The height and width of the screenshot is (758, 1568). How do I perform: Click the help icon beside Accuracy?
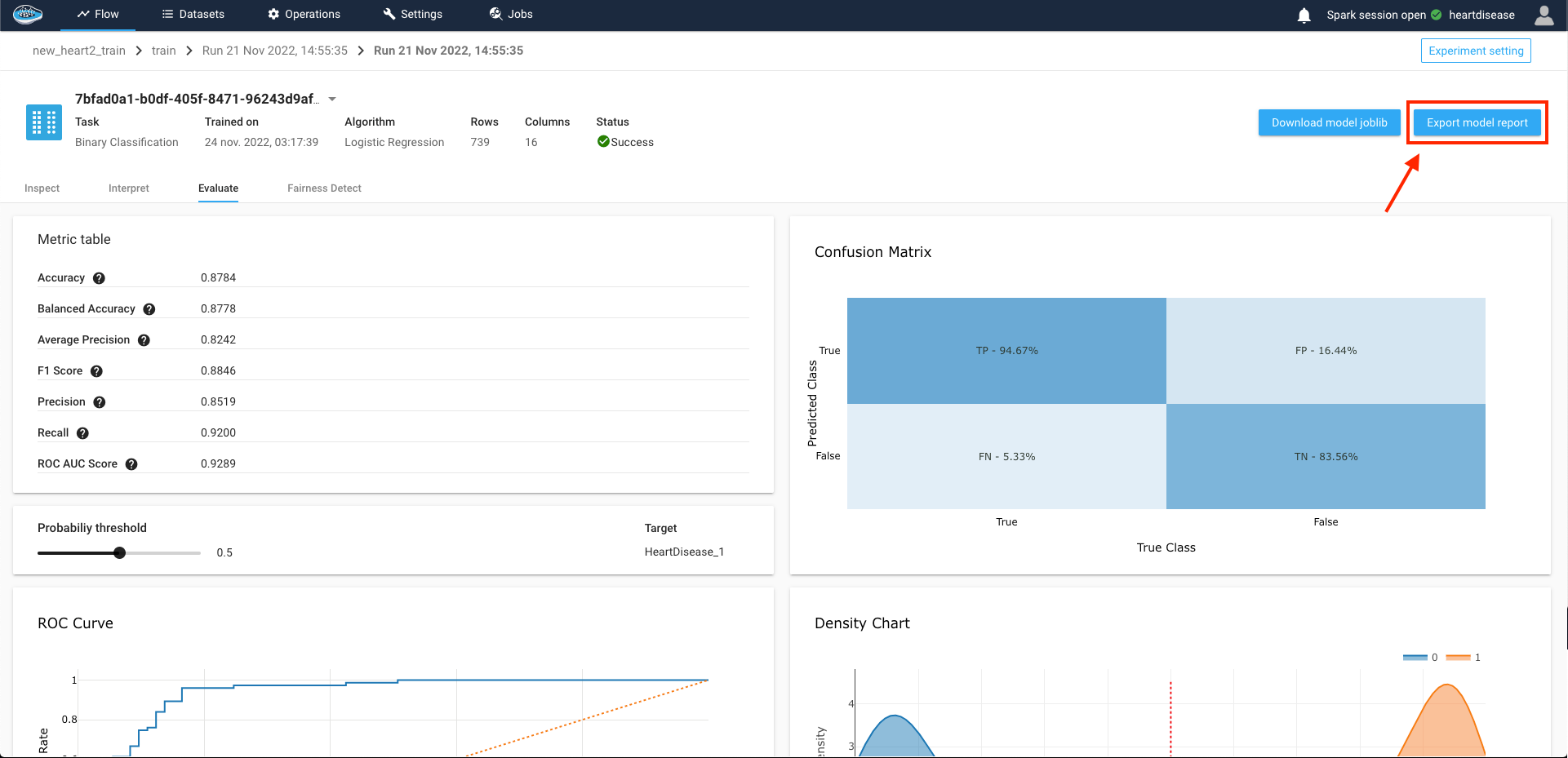[x=99, y=278]
